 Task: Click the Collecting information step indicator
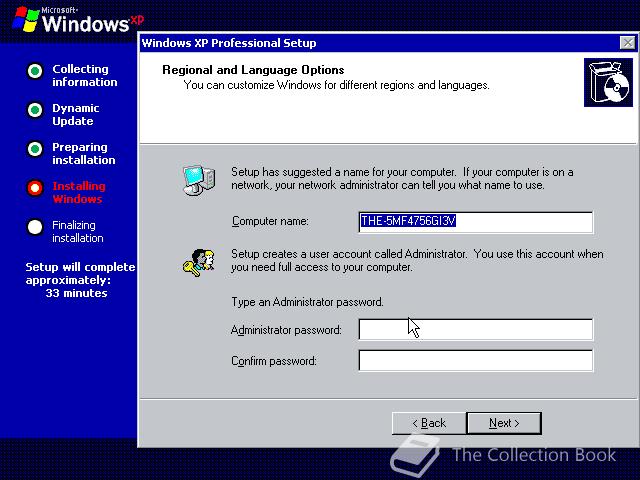pyautogui.click(x=35, y=71)
